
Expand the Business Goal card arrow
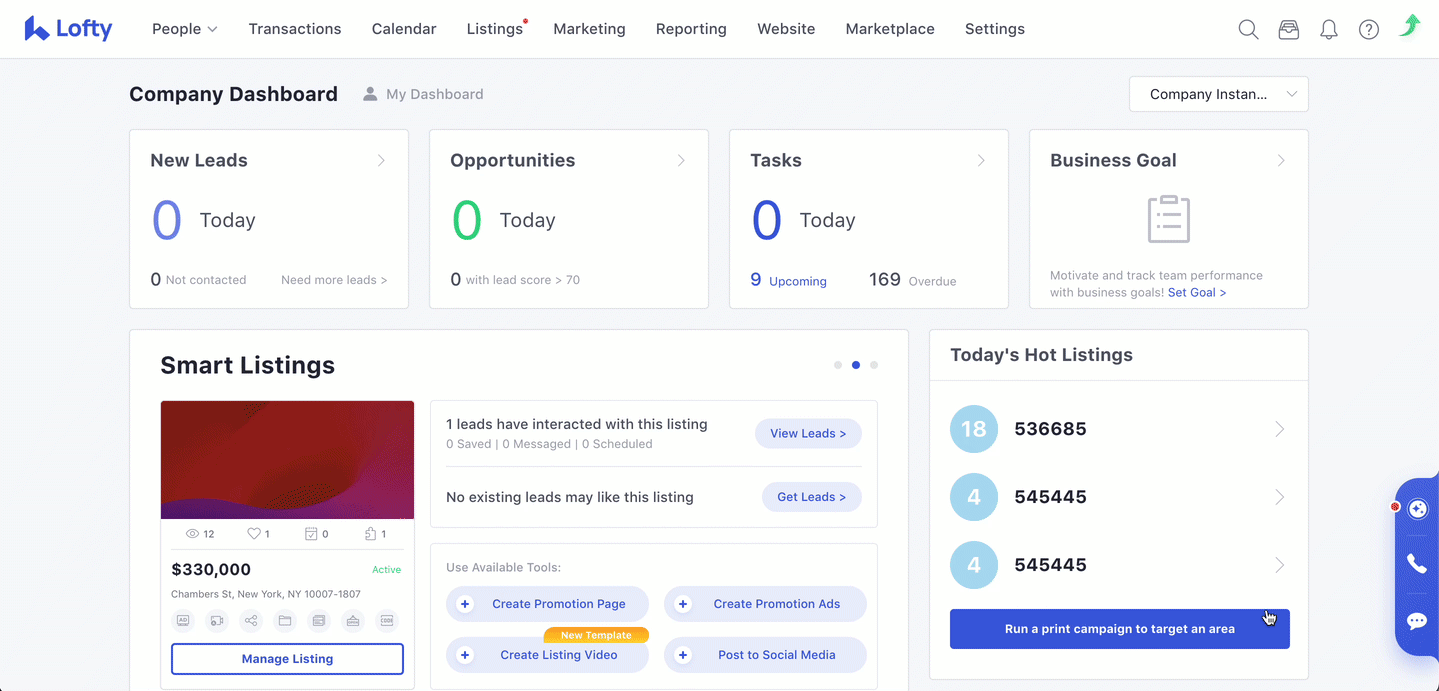[x=1281, y=160]
